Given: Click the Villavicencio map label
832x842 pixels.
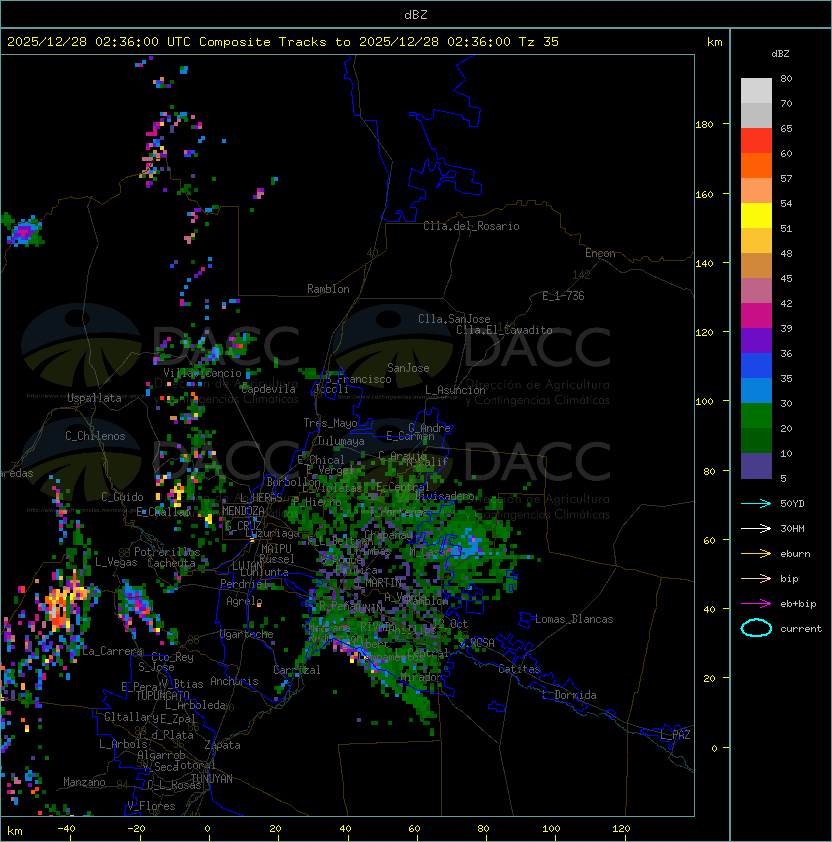Looking at the screenshot, I should (202, 373).
